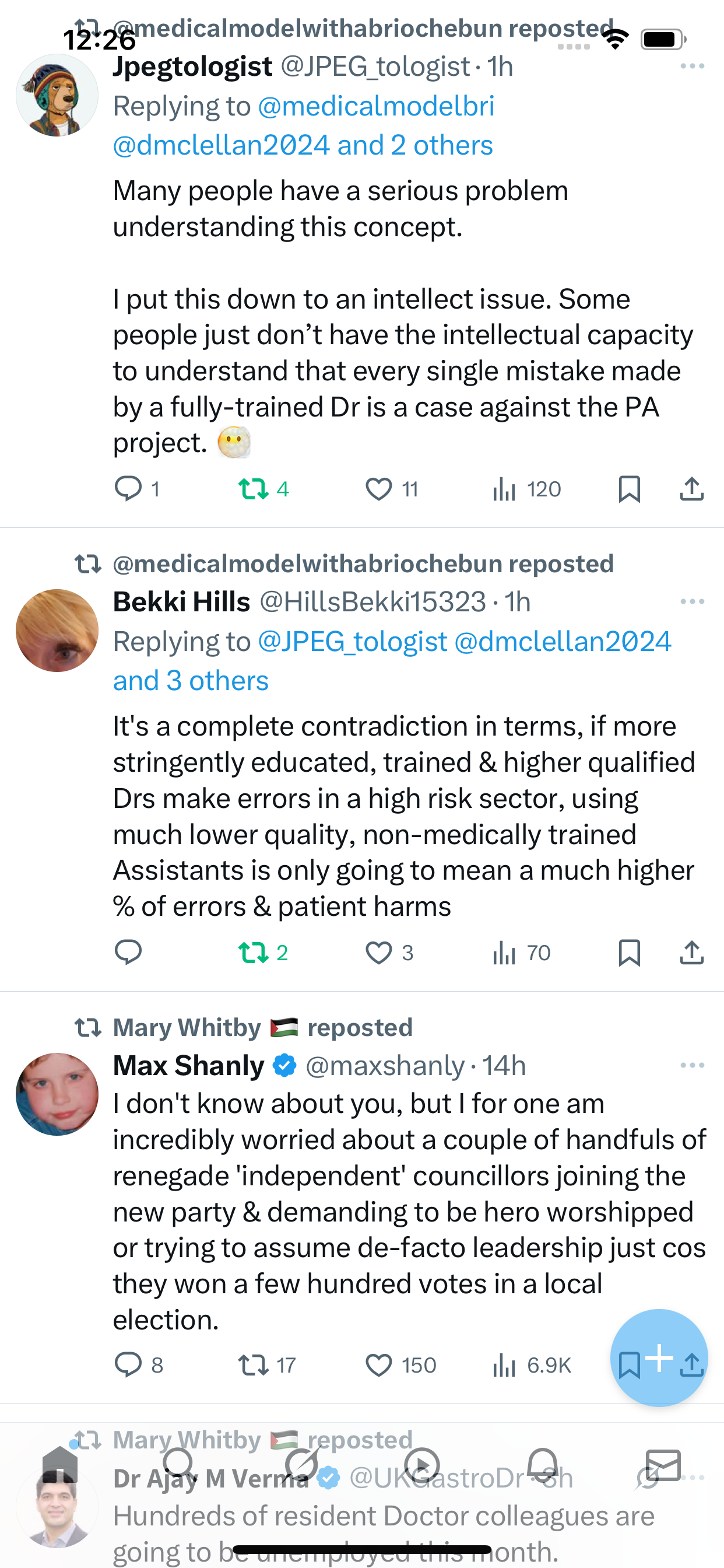Bookmark Bekki Hills' tweet
This screenshot has width=724, height=1568.
[629, 952]
